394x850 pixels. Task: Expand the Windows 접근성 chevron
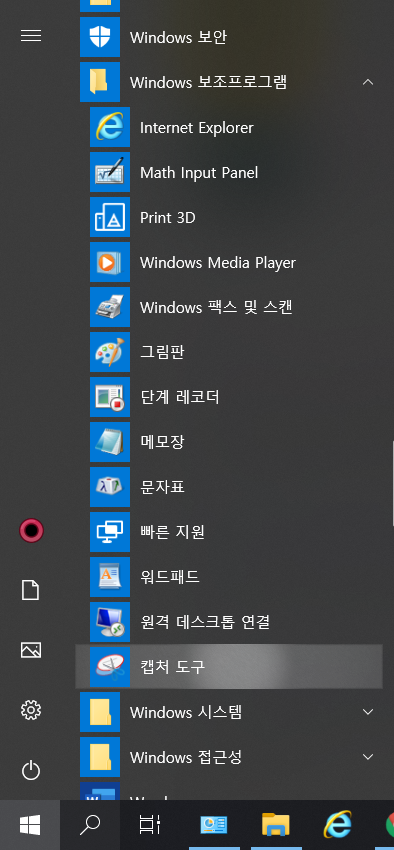pyautogui.click(x=368, y=756)
